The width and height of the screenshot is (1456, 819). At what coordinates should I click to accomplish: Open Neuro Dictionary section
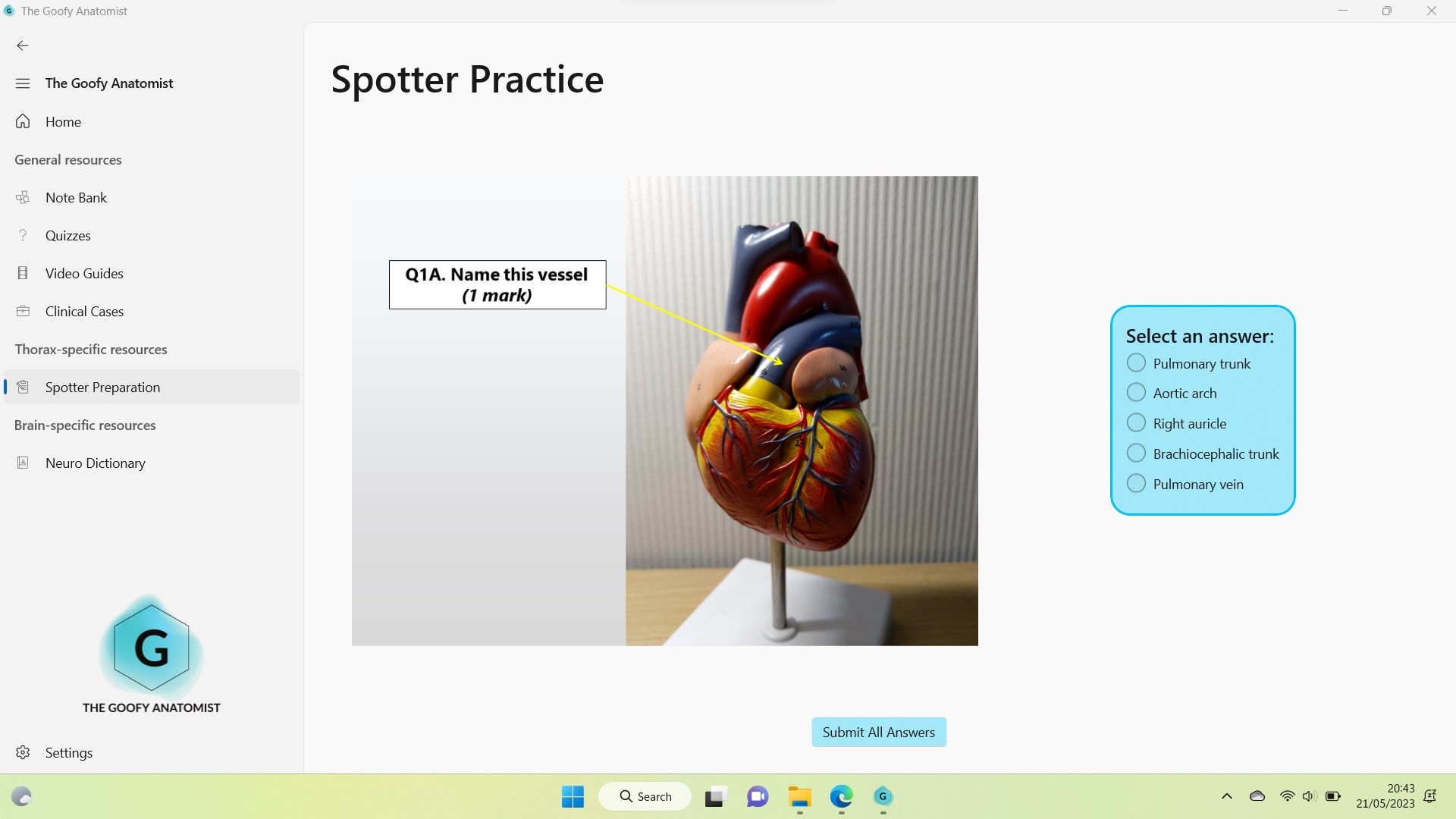coord(95,462)
